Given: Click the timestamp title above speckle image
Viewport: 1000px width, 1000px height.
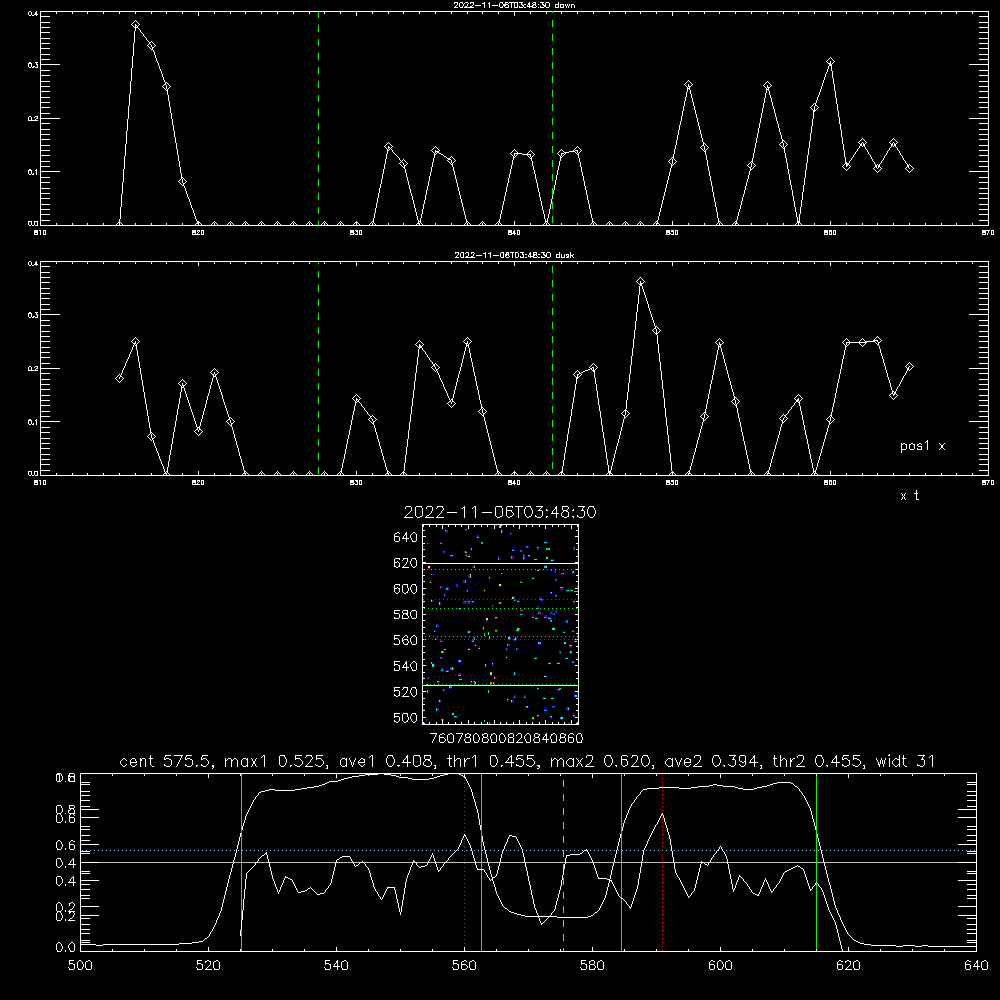Looking at the screenshot, I should coord(500,512).
